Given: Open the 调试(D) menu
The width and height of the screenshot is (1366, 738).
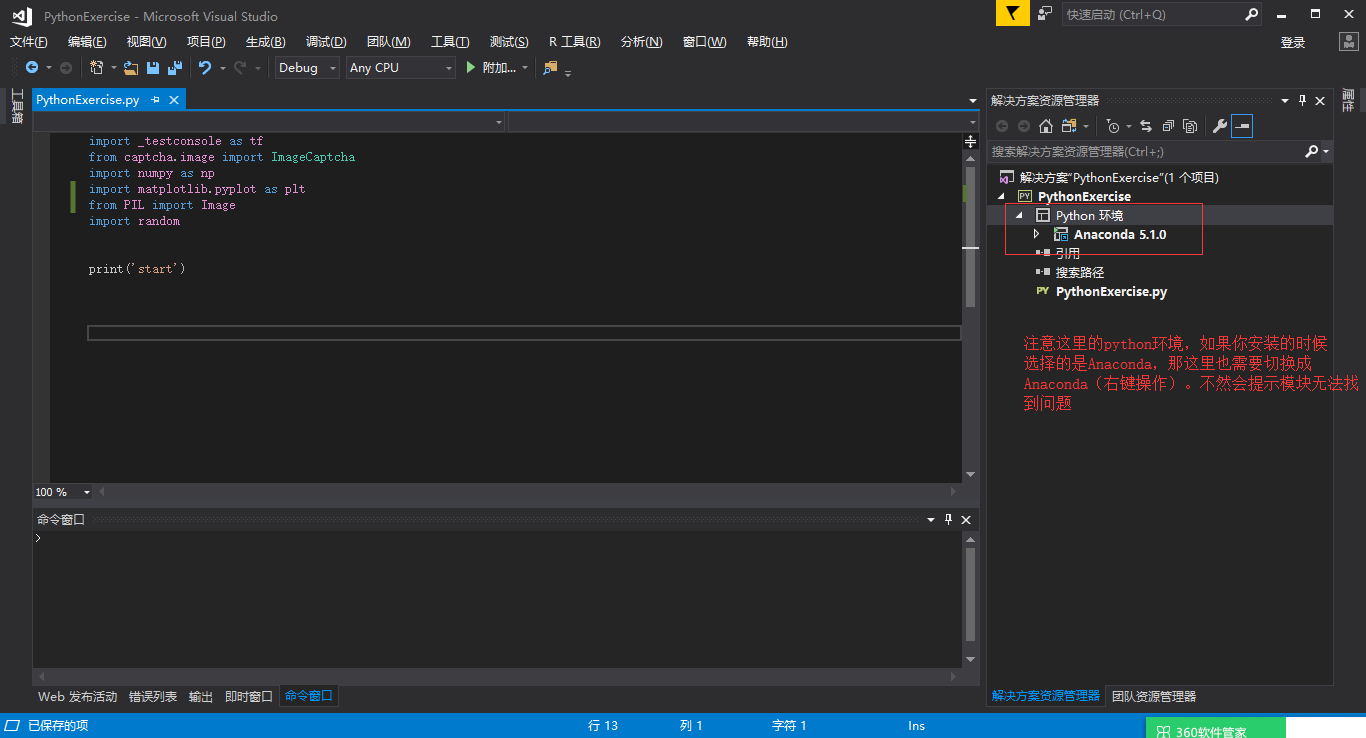Looking at the screenshot, I should tap(326, 42).
